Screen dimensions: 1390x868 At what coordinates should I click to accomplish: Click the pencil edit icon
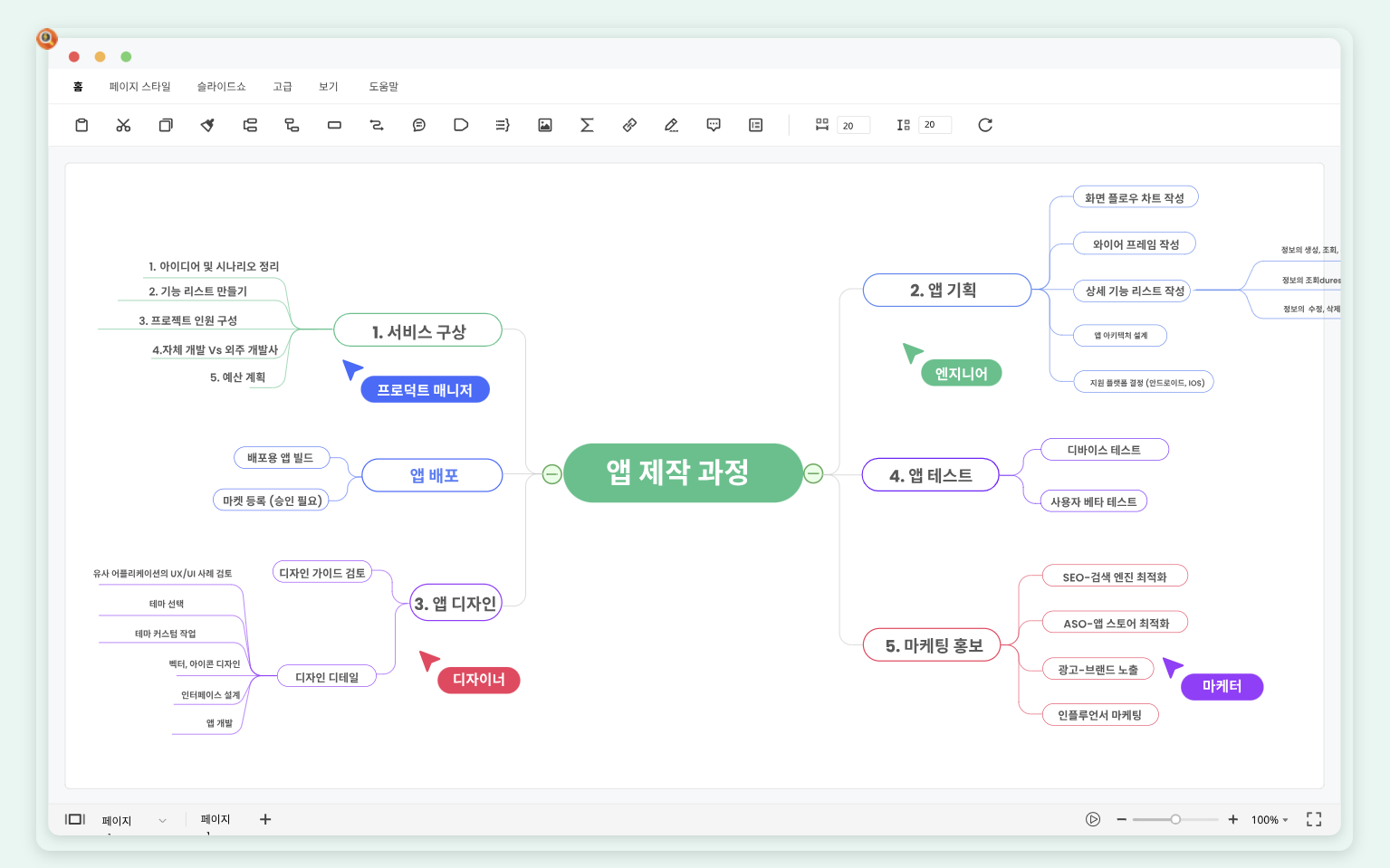pos(671,125)
